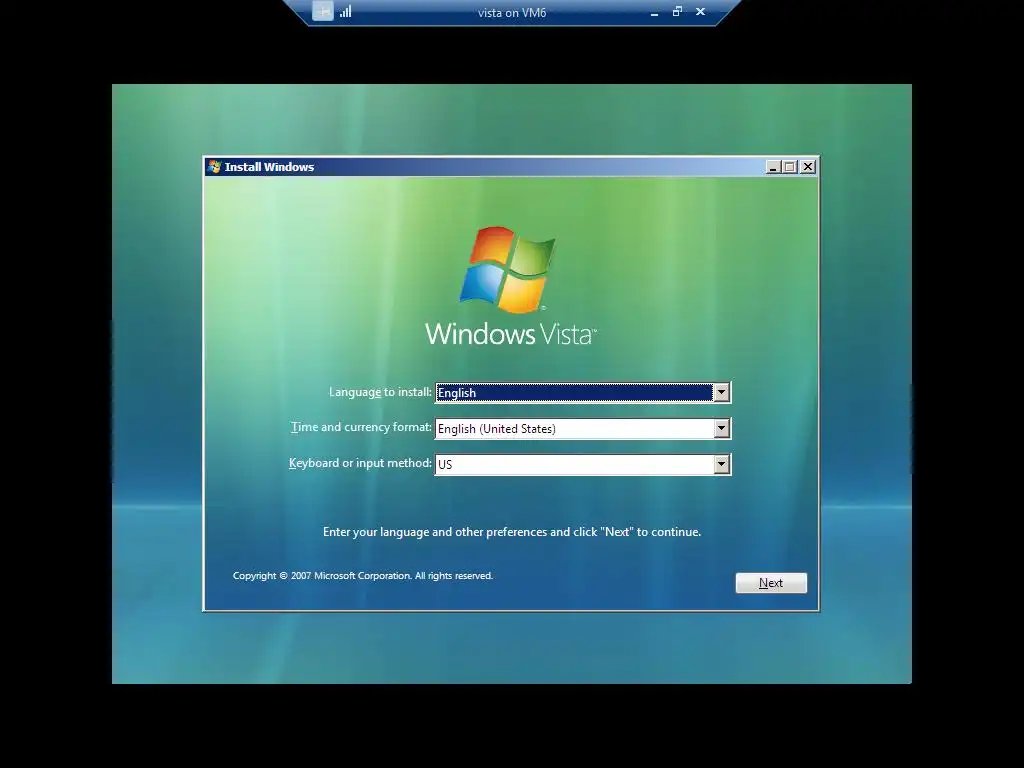Close the 'vista on VM6' remote session
Image resolution: width=1024 pixels, height=768 pixels.
coord(701,11)
